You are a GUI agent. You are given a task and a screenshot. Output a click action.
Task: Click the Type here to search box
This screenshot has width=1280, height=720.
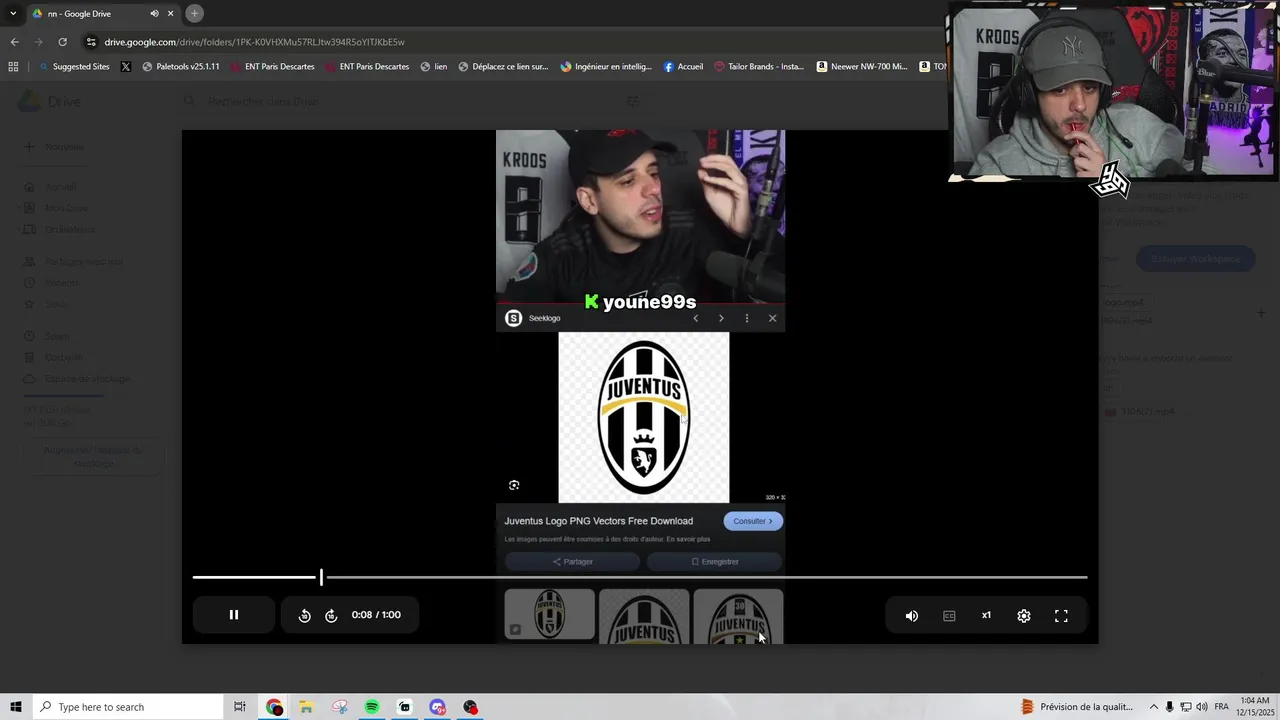[x=128, y=707]
